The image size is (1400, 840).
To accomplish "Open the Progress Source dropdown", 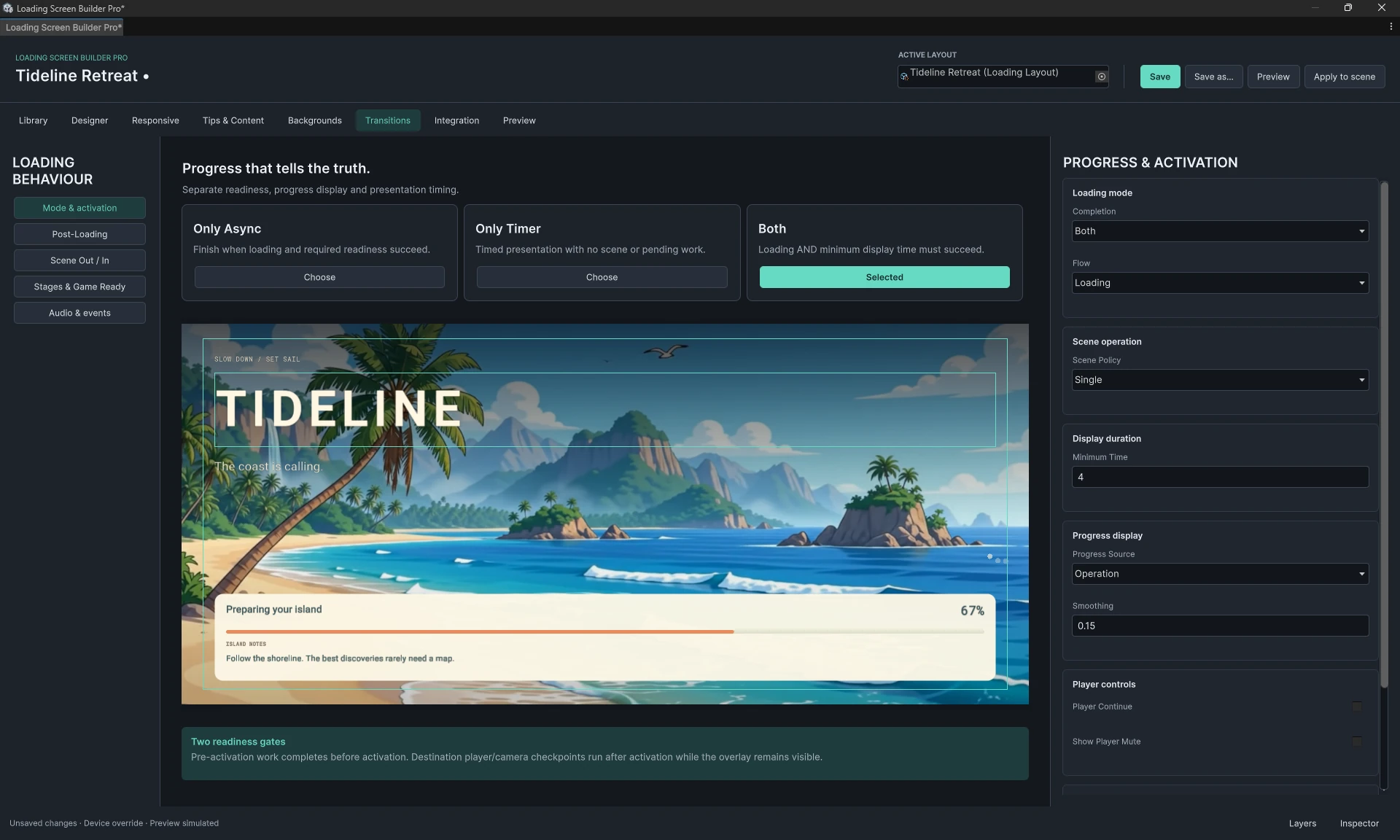I will point(1220,574).
